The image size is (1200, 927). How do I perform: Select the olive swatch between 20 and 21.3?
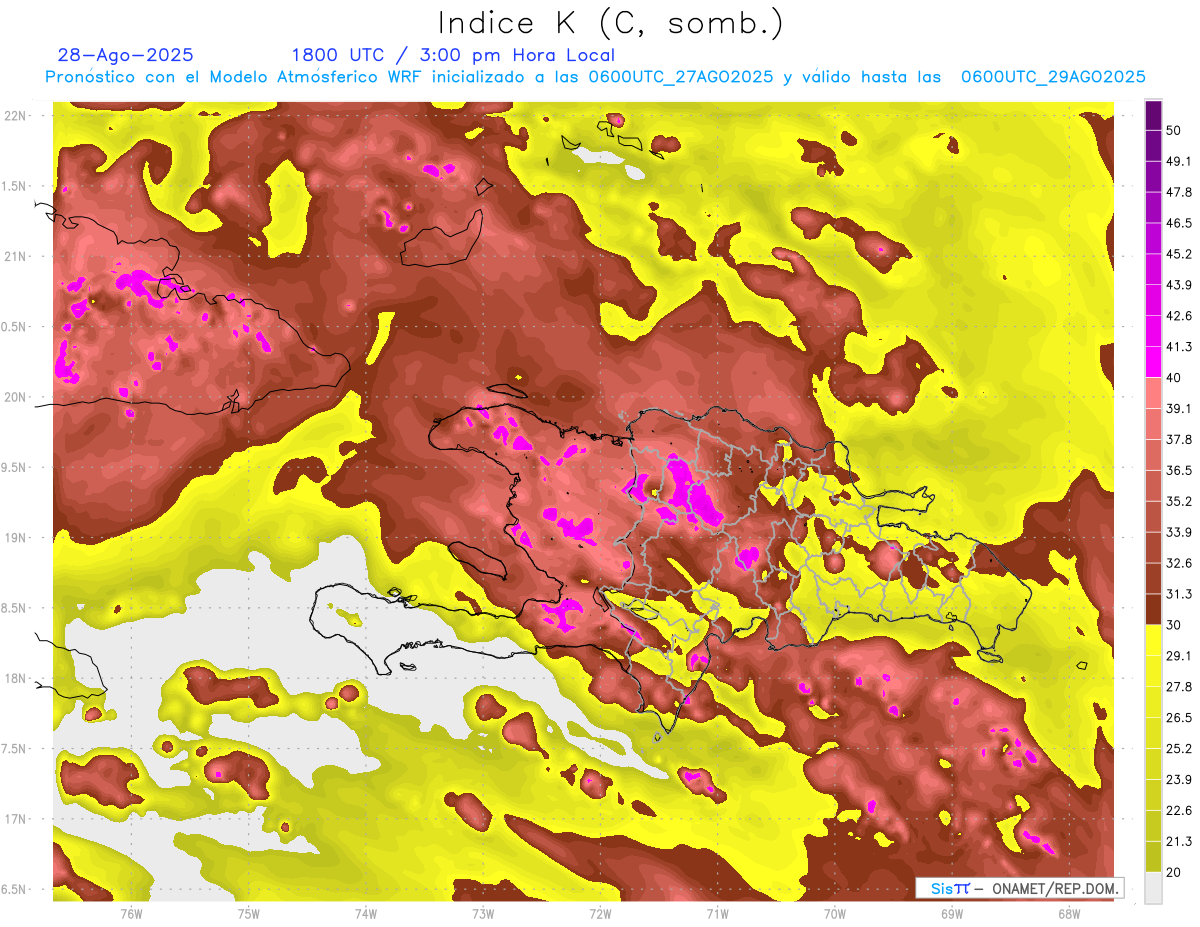point(1153,856)
